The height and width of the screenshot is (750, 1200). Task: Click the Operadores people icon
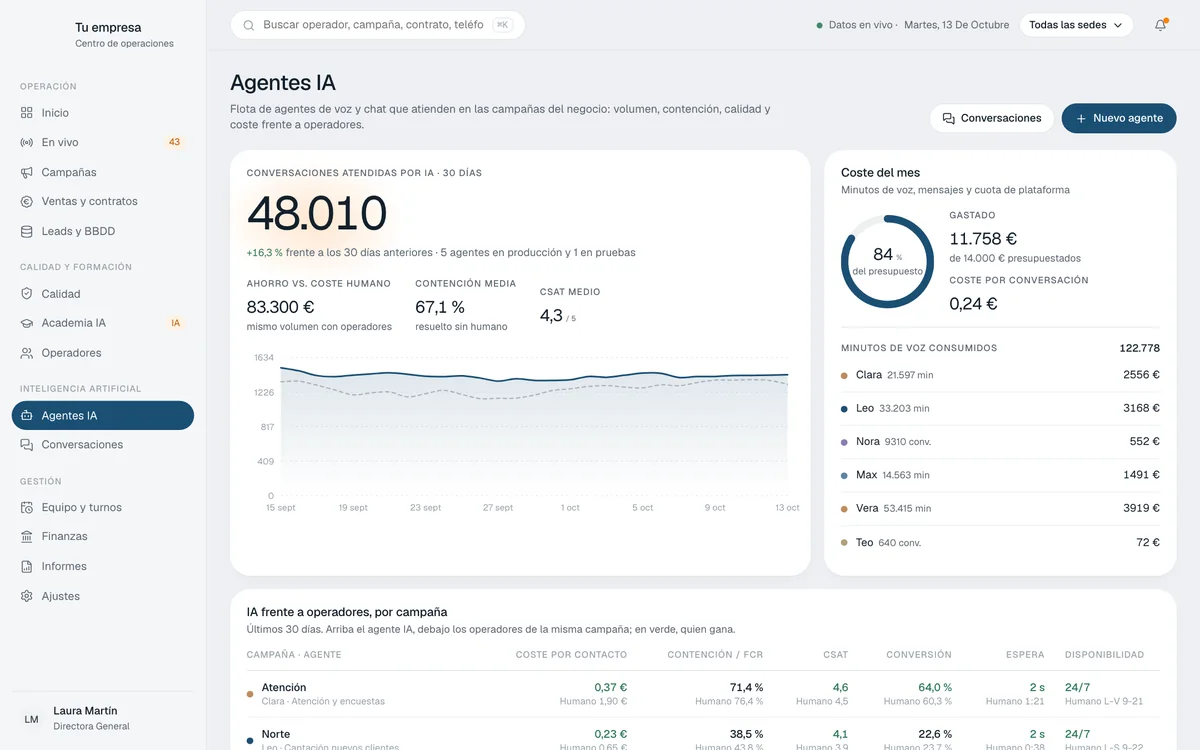(27, 353)
